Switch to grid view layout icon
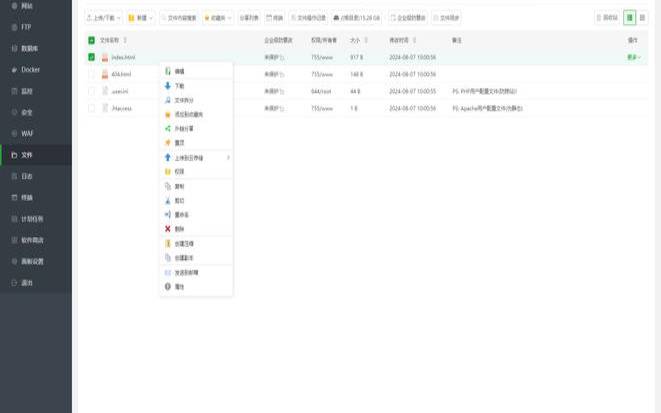Image resolution: width=661 pixels, height=413 pixels. point(642,18)
